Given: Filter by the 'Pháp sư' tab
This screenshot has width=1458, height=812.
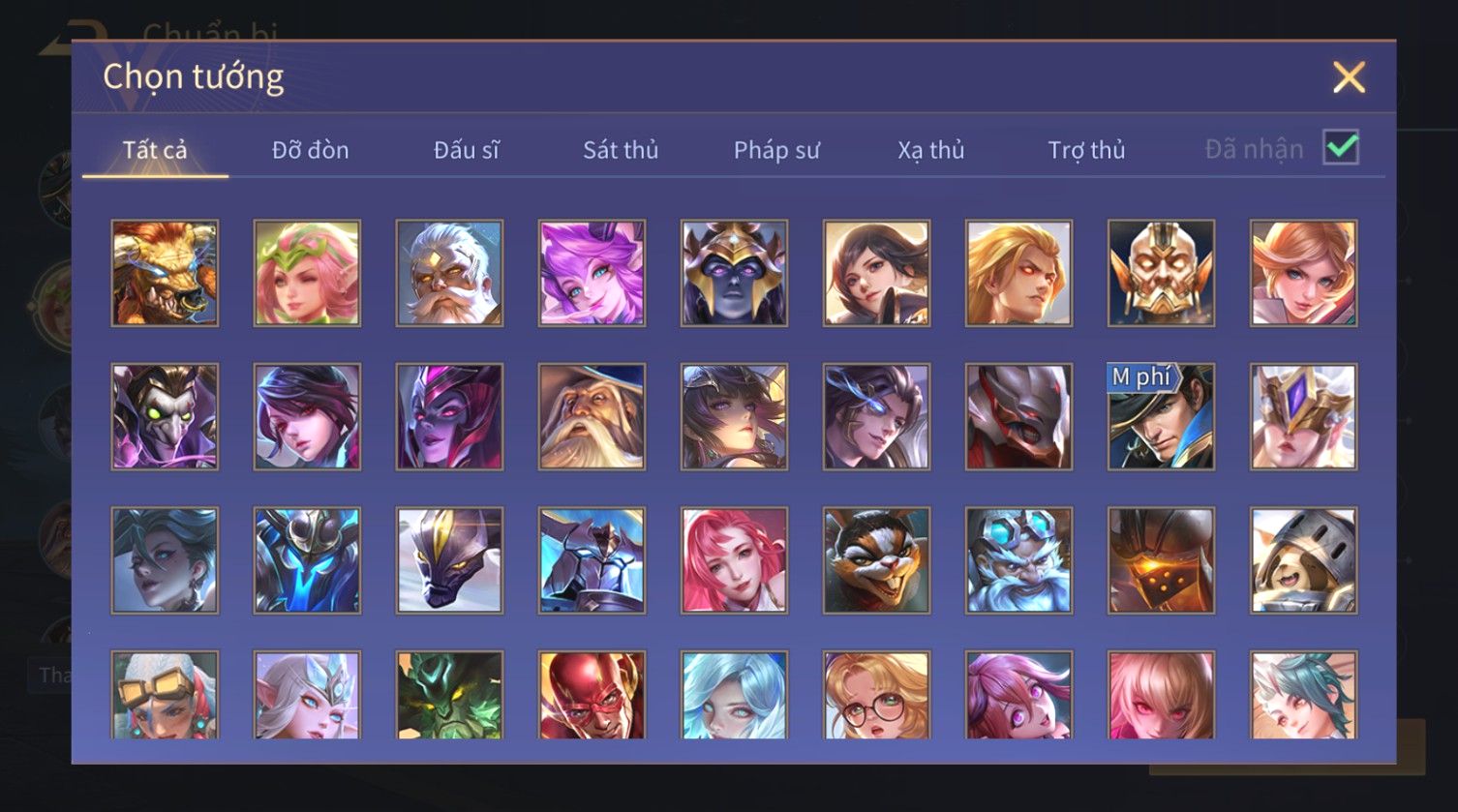Looking at the screenshot, I should coord(776,150).
